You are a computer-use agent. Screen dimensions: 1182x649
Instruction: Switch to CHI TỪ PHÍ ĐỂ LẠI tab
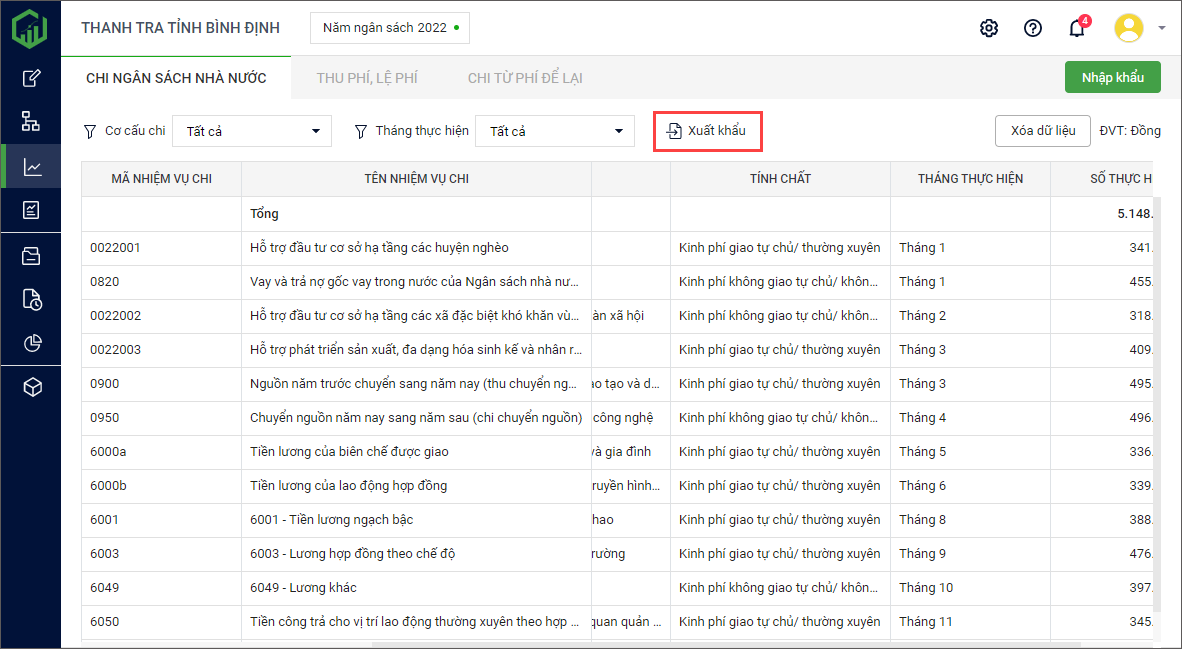click(525, 78)
